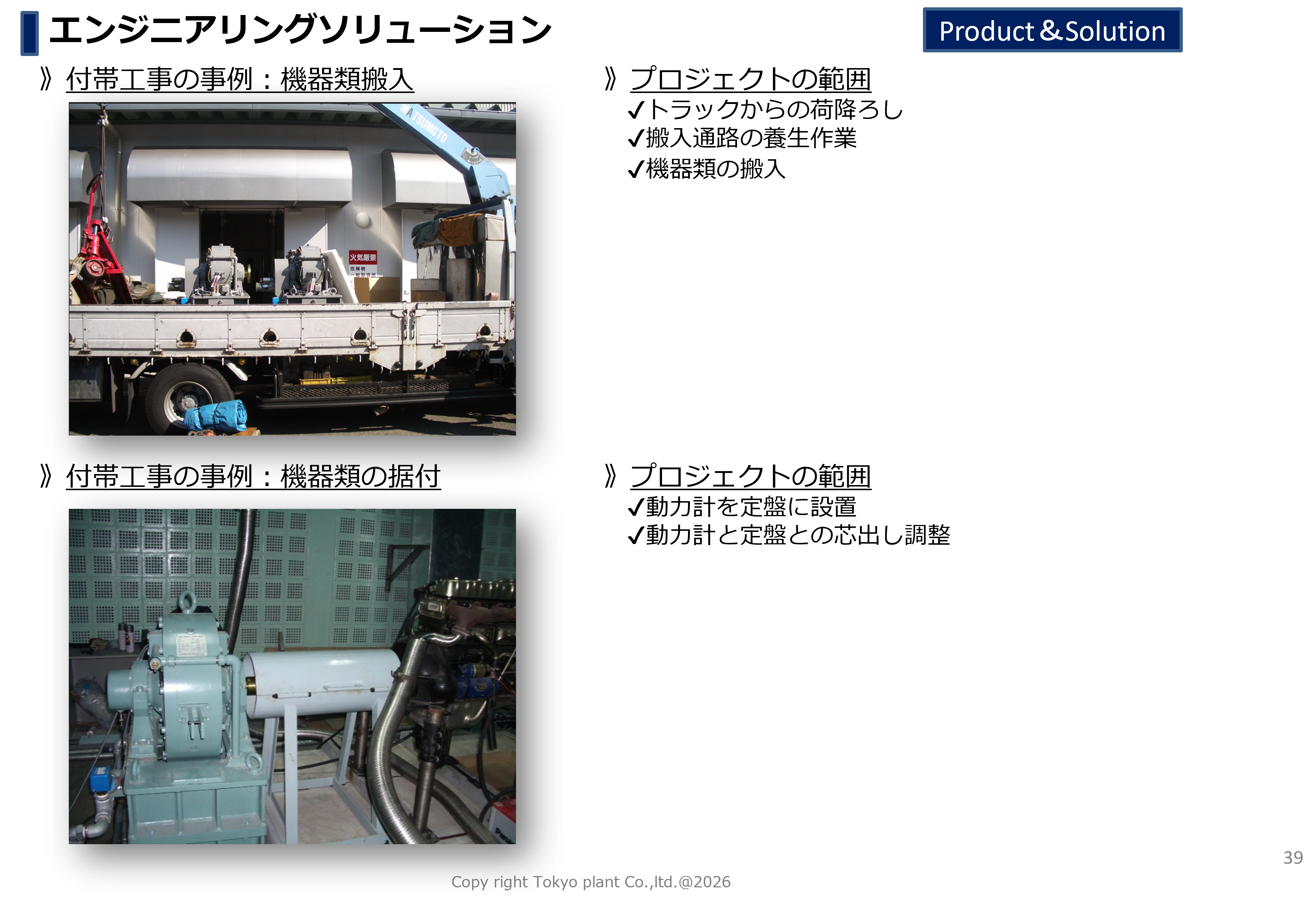This screenshot has width=1316, height=902.
Task: Click the chevron before the lower プロジェクトの範囲
Action: (x=610, y=477)
